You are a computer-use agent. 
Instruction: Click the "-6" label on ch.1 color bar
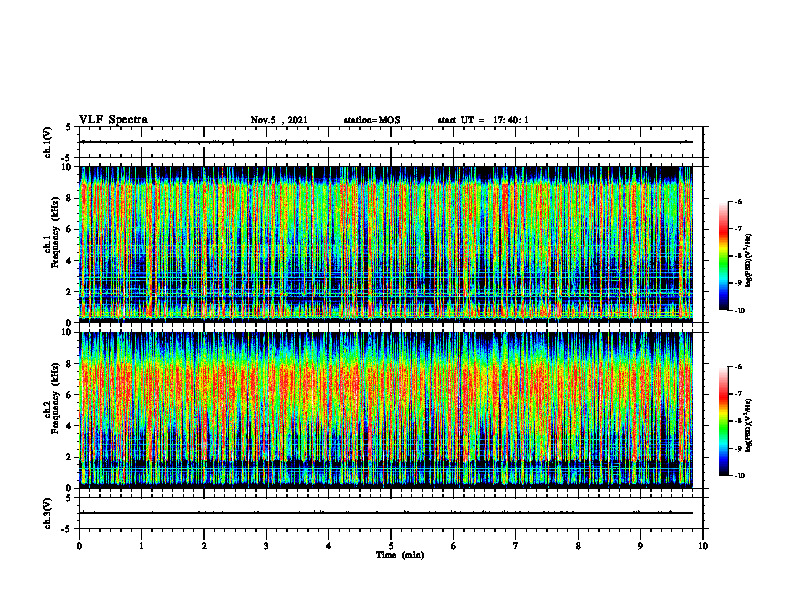[x=738, y=201]
